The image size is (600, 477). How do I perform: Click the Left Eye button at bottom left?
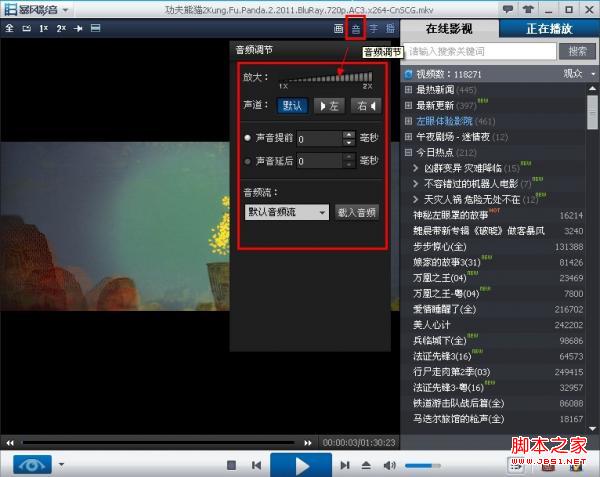point(32,465)
